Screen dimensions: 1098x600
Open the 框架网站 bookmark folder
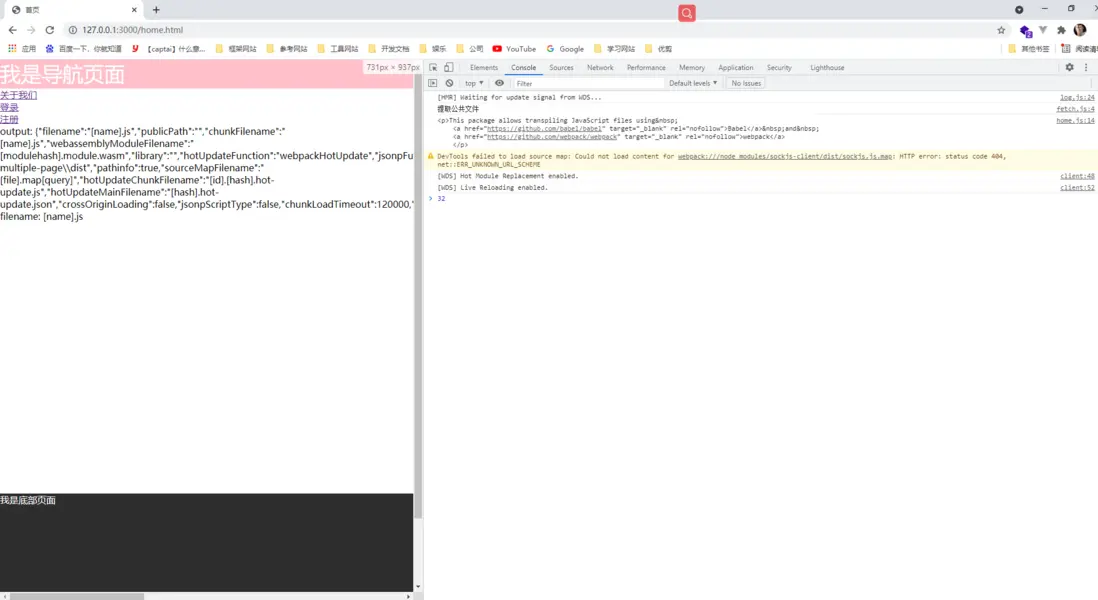click(x=236, y=49)
